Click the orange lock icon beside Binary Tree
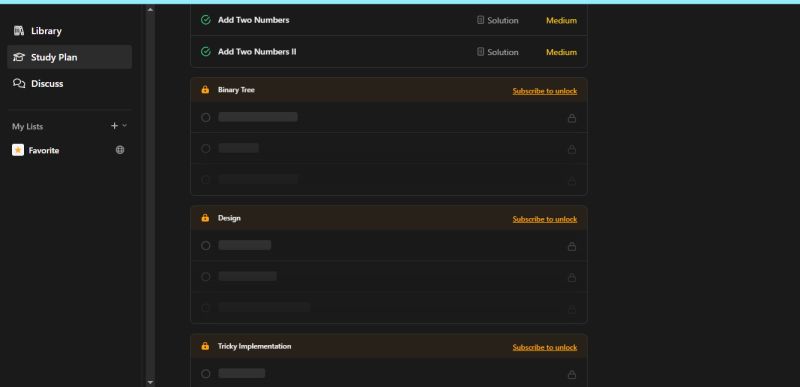 click(205, 90)
